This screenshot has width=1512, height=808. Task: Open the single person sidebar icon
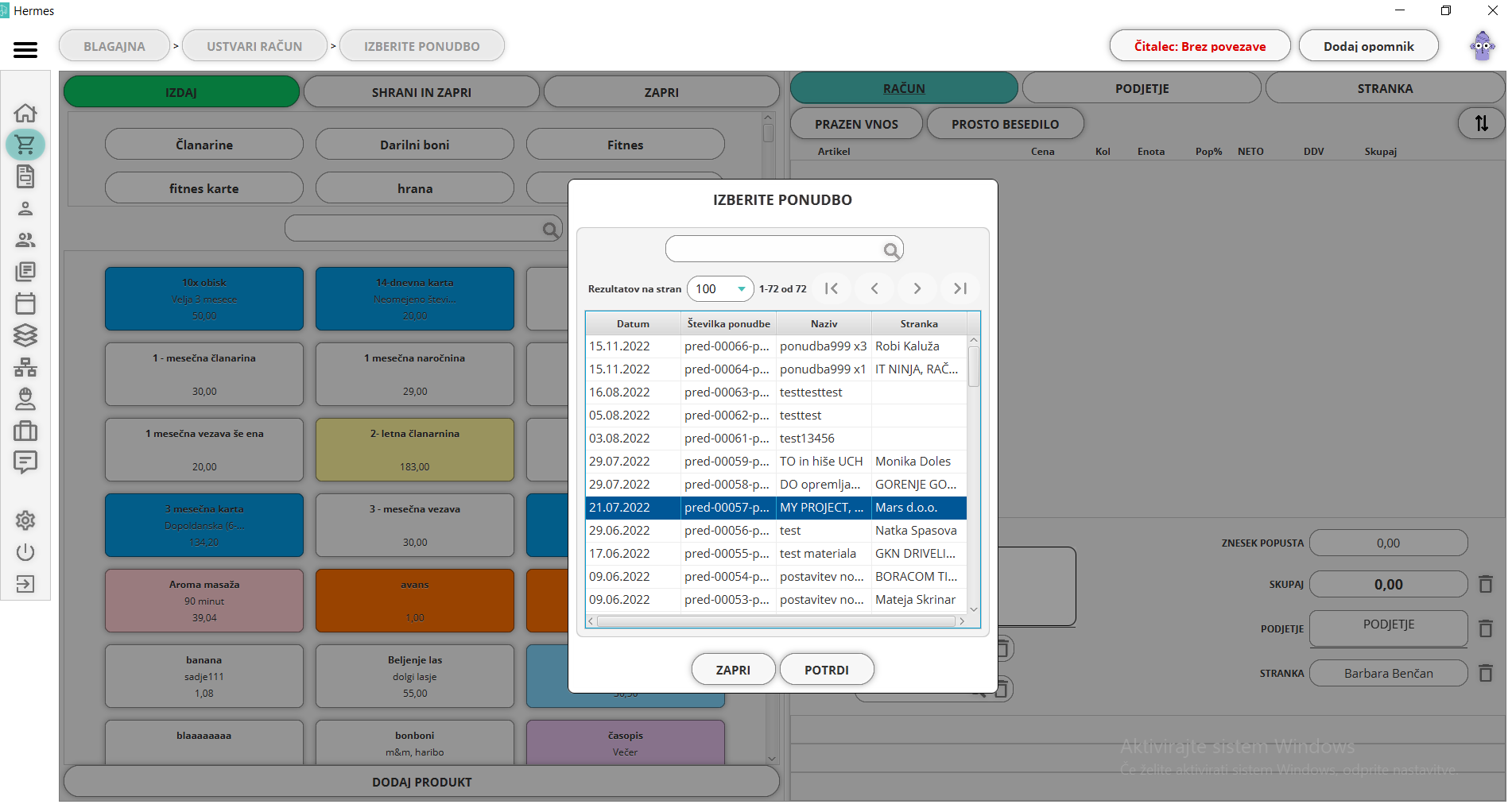click(x=25, y=208)
